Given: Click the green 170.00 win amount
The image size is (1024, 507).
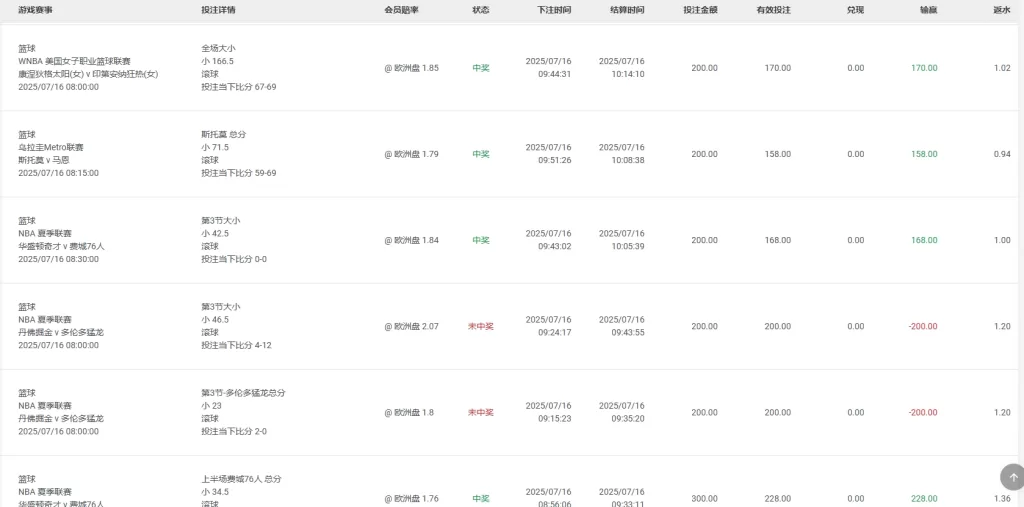Looking at the screenshot, I should (x=924, y=68).
